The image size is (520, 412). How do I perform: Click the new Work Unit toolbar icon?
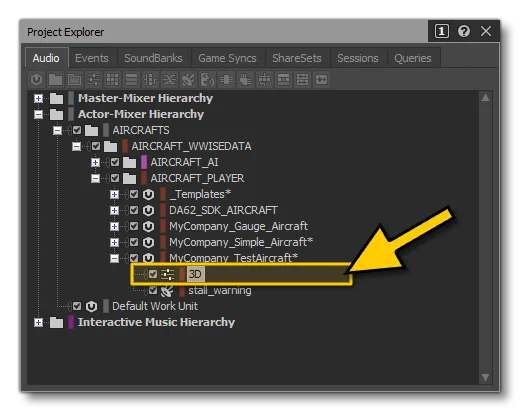[36, 80]
